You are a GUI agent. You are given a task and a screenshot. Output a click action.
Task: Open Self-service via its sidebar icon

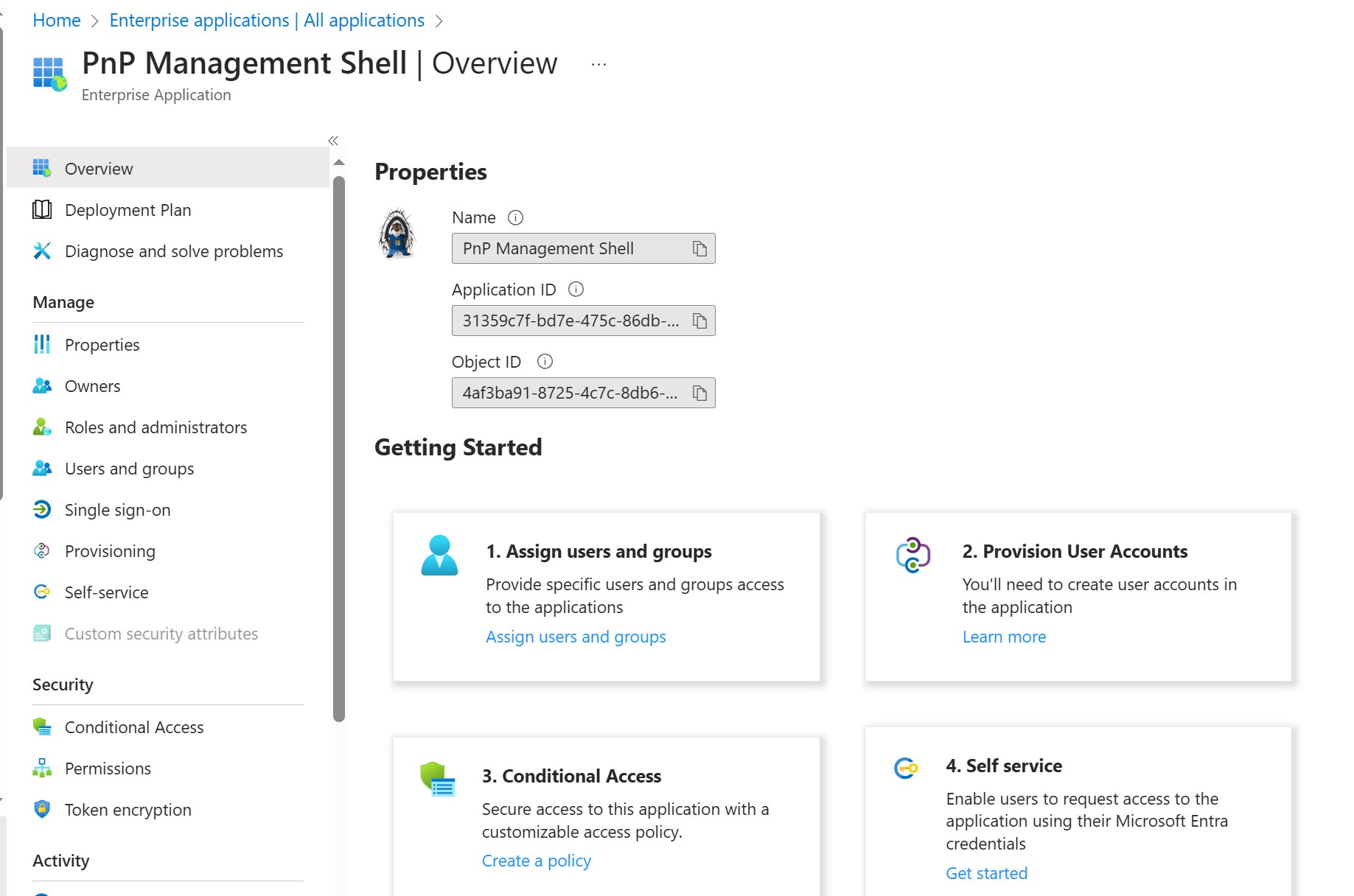point(42,592)
